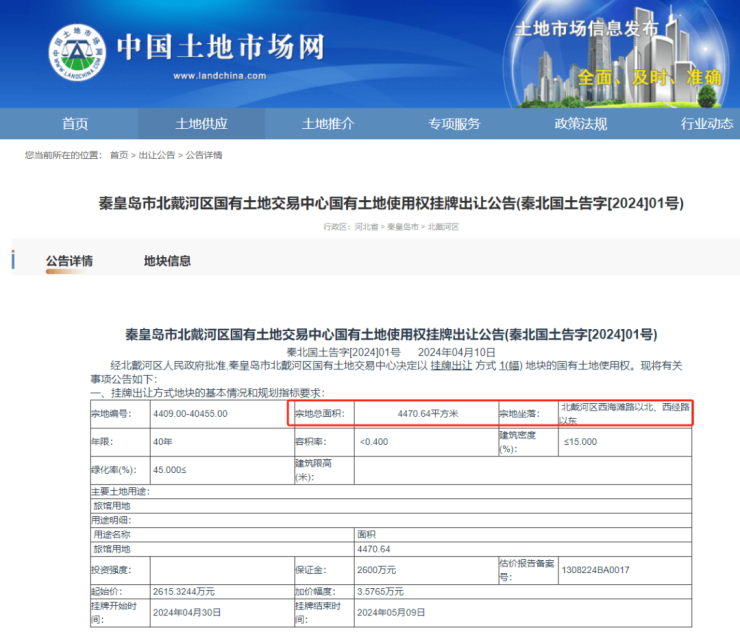
Task: Click 出让公告 breadcrumb link
Action: click(156, 155)
